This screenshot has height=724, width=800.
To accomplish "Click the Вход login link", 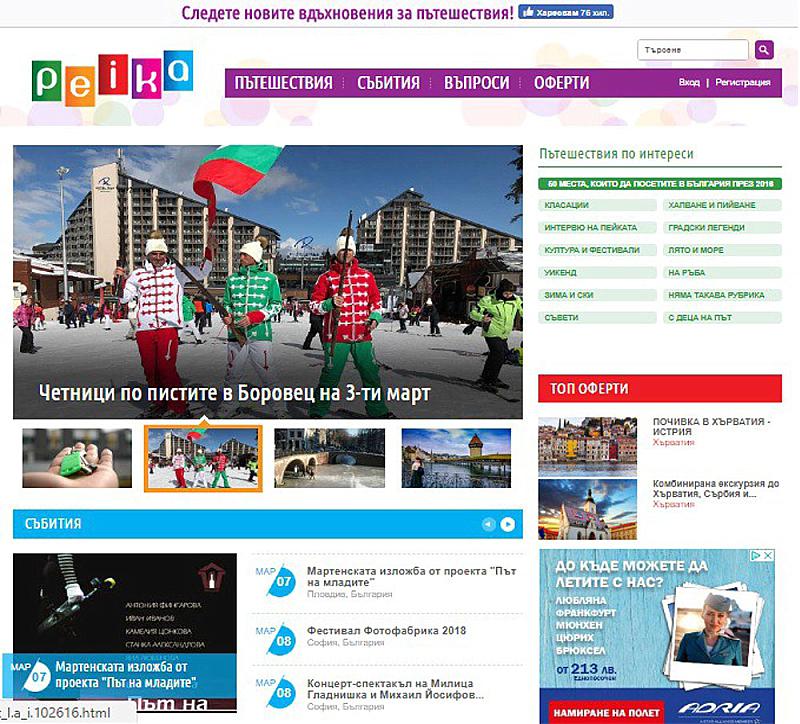I will pos(689,83).
